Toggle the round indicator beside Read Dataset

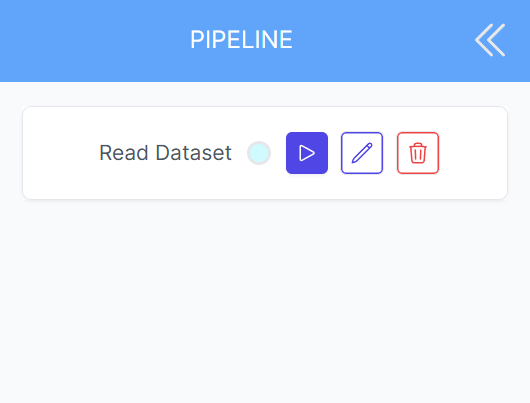pos(259,153)
